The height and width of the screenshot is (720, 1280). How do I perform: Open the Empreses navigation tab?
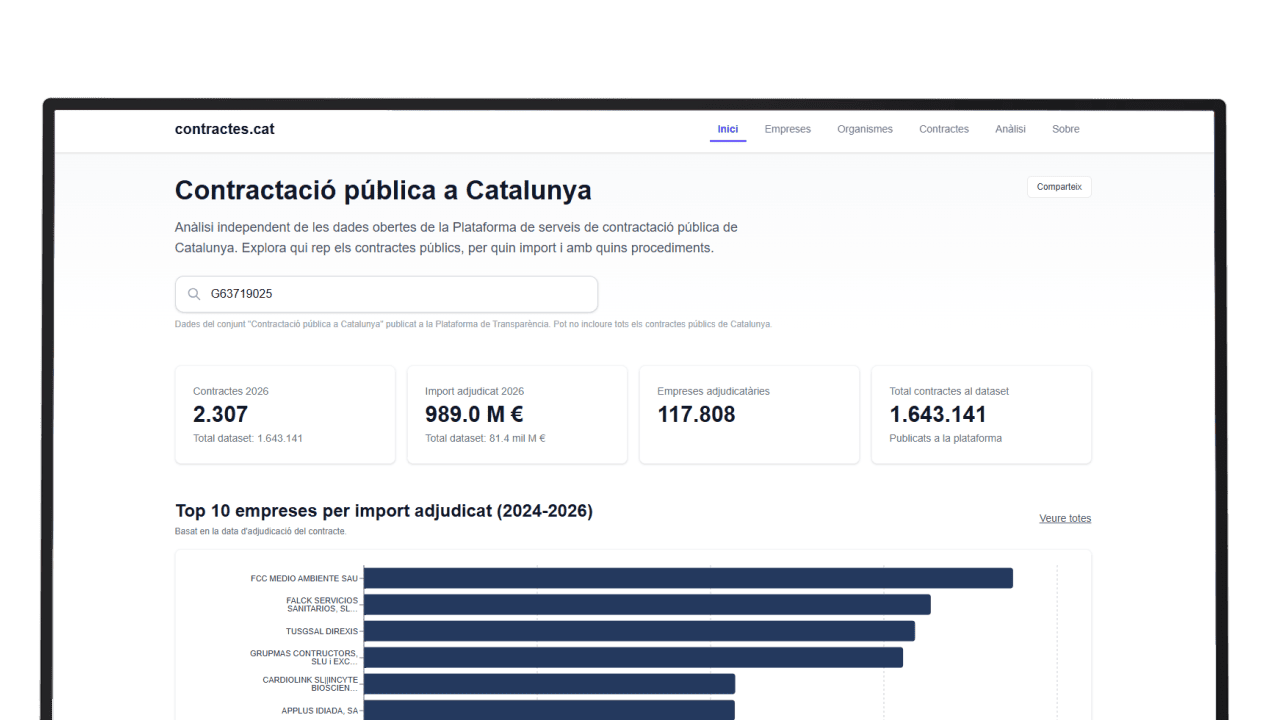787,129
